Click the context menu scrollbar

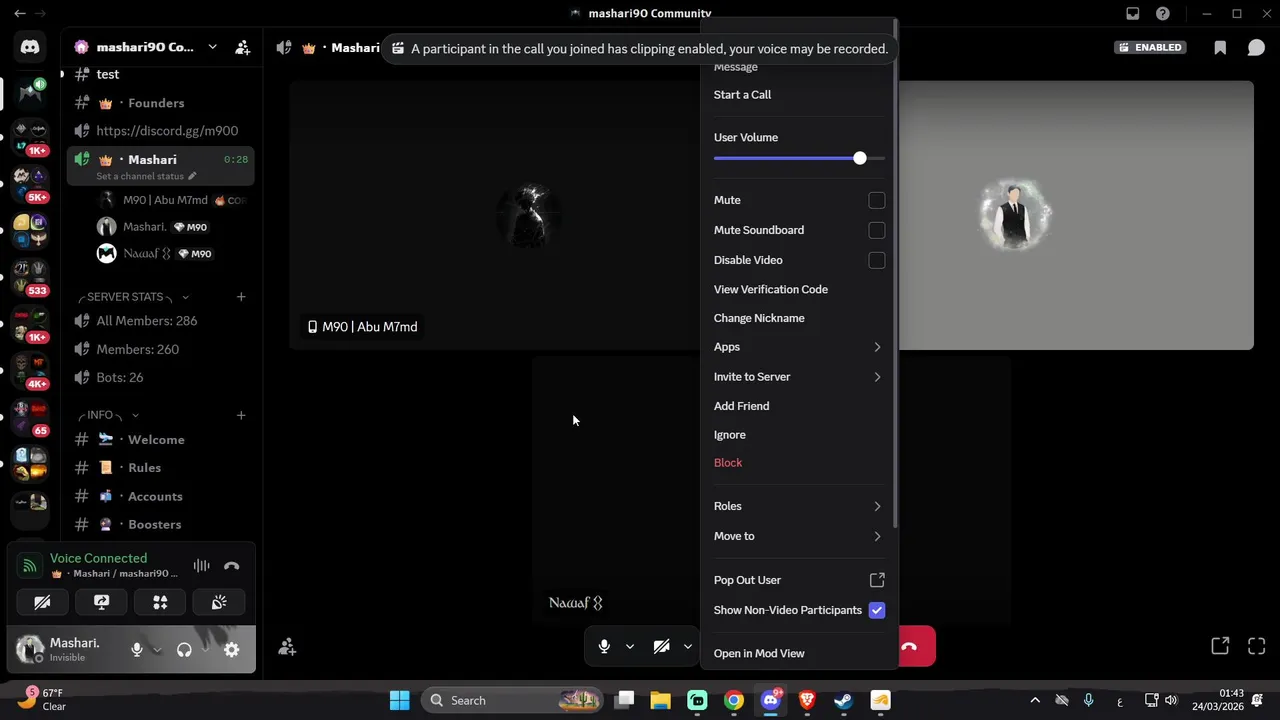tap(895, 274)
